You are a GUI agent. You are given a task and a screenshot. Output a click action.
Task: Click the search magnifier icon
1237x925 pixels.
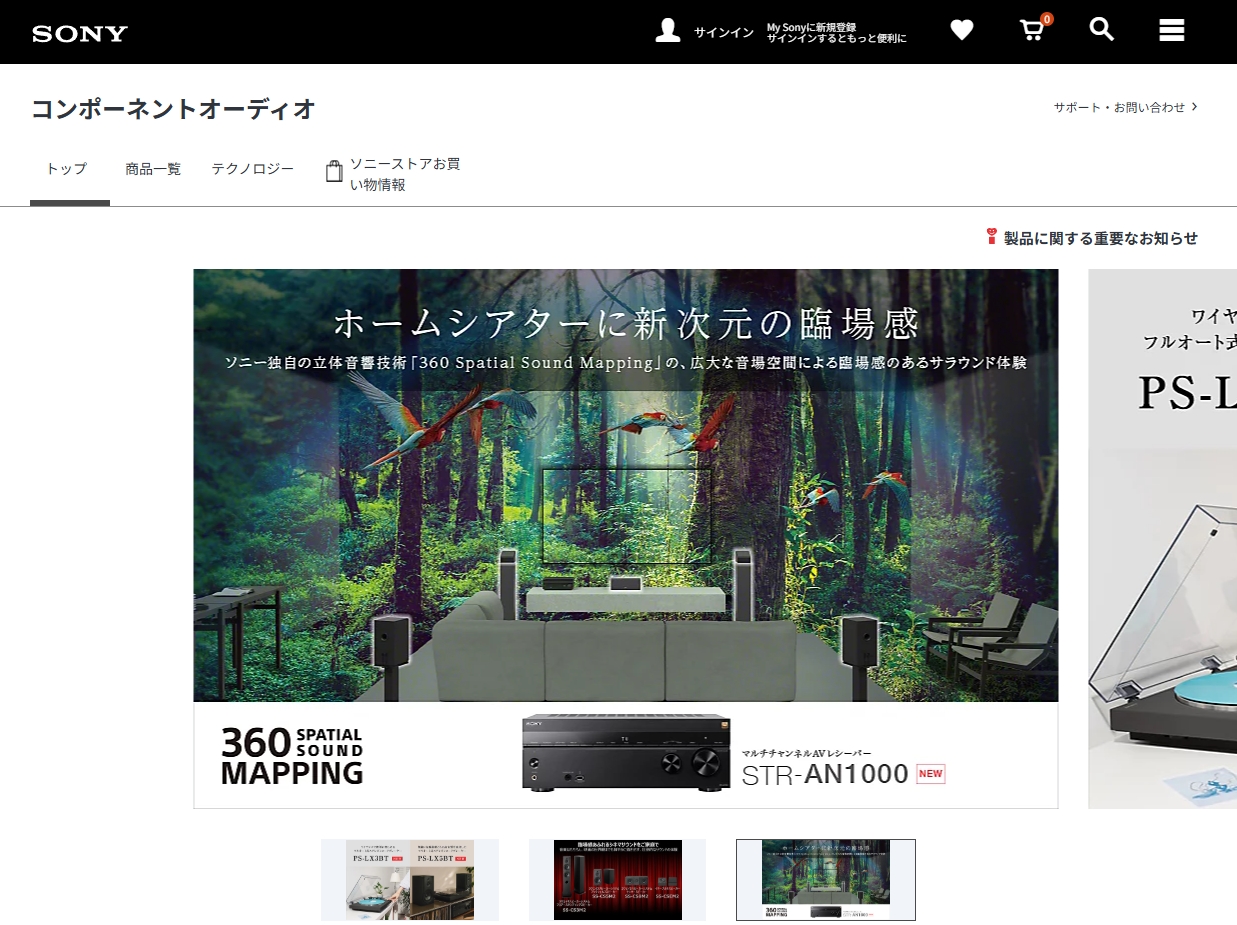tap(1101, 30)
